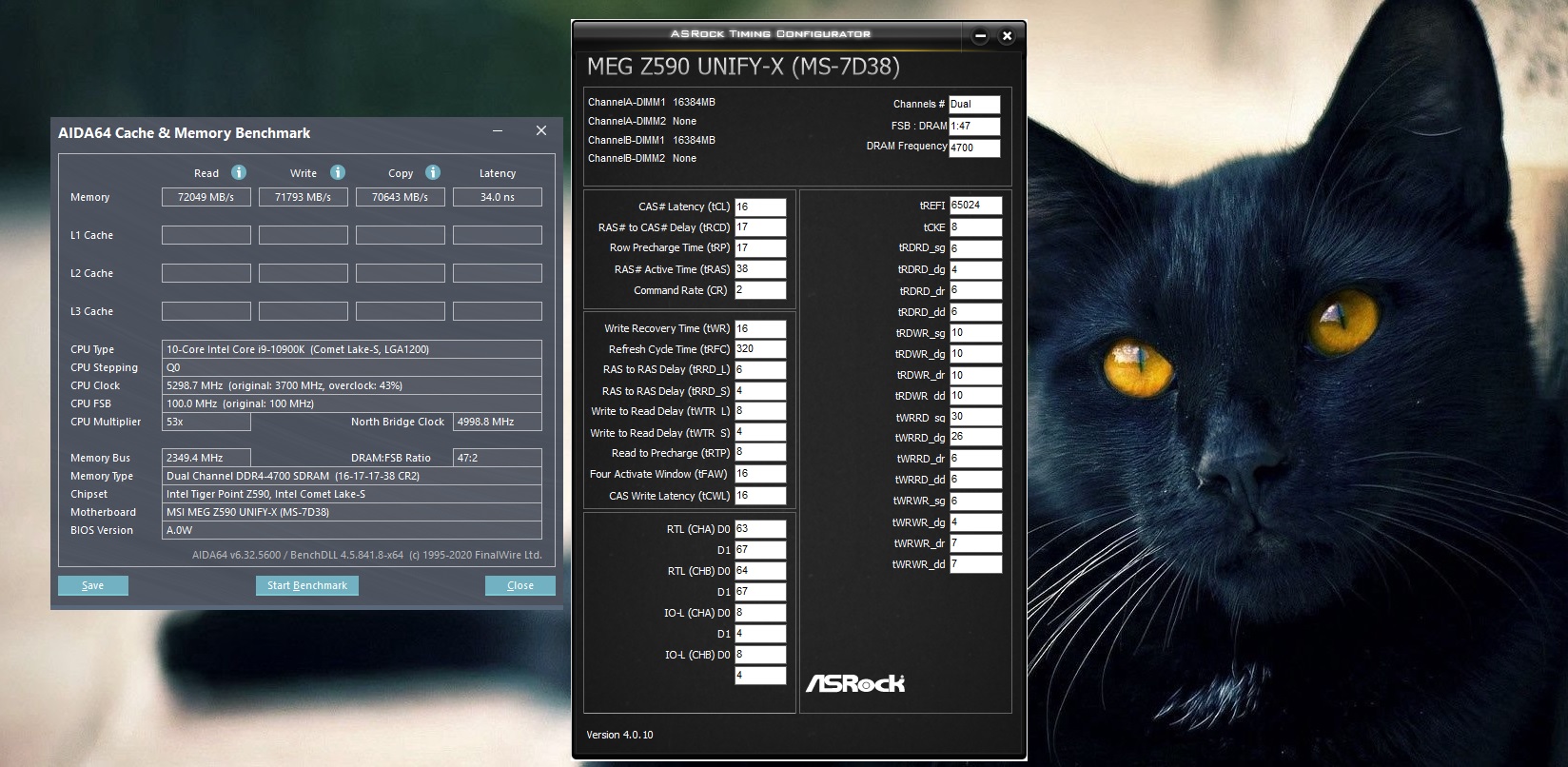Click the IO-L (CHA) D0 field
Screen dimensions: 1568x767
760,613
